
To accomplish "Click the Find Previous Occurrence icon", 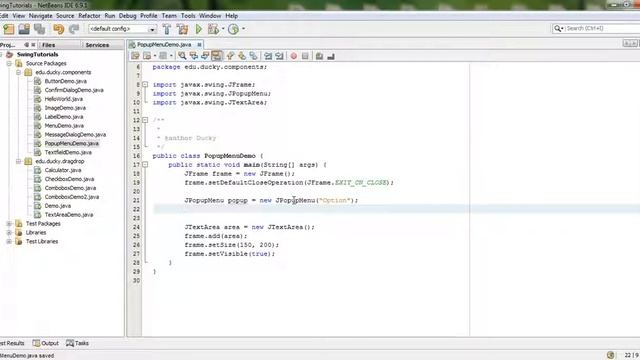I will (193, 56).
